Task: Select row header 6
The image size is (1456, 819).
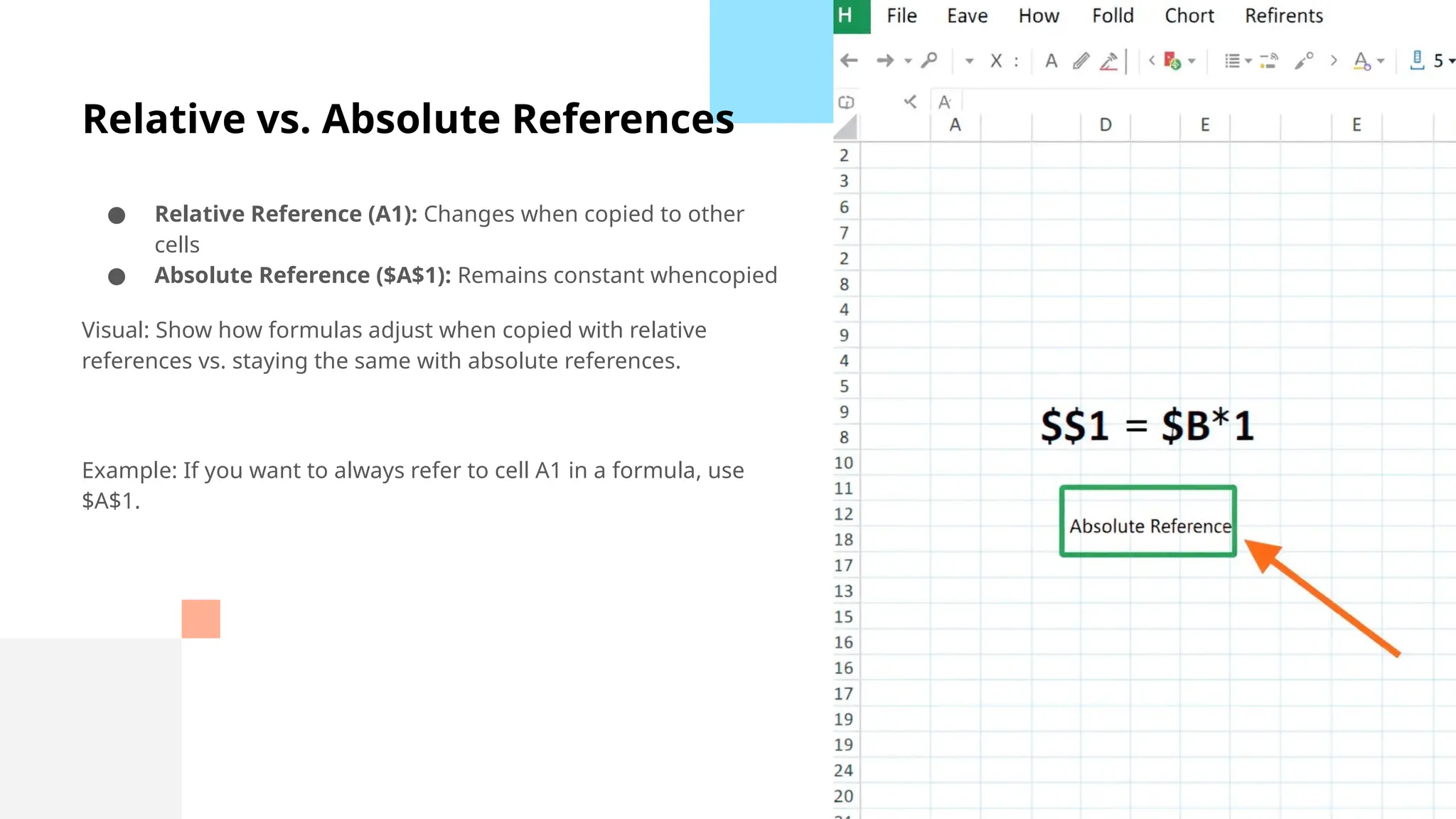Action: point(845,207)
